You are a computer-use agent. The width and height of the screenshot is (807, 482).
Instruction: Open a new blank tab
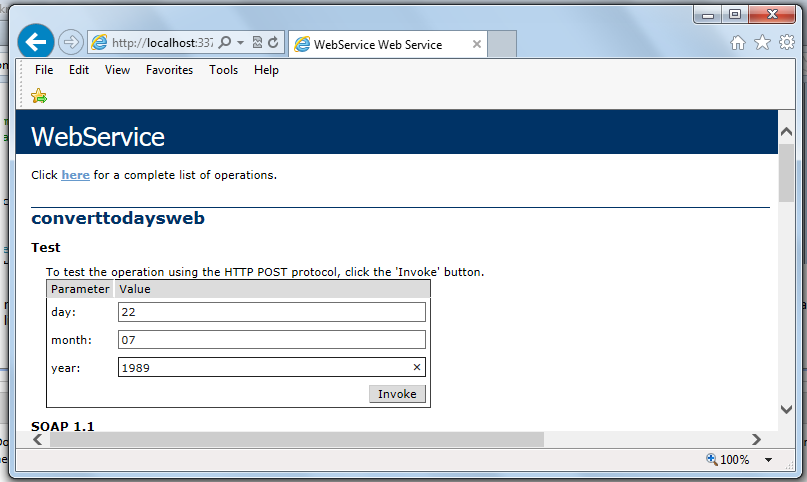[502, 44]
